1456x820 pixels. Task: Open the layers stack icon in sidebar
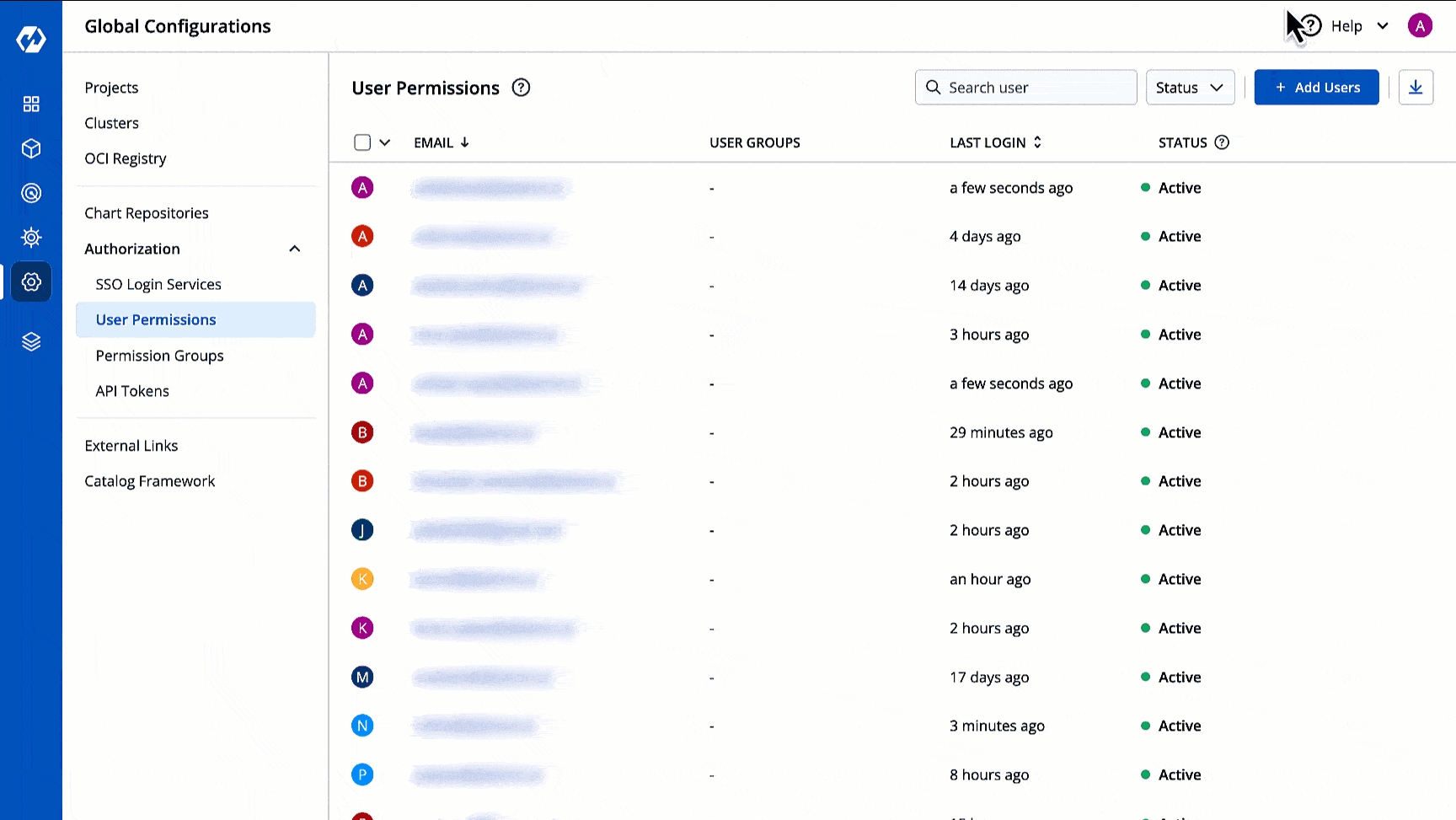[31, 341]
